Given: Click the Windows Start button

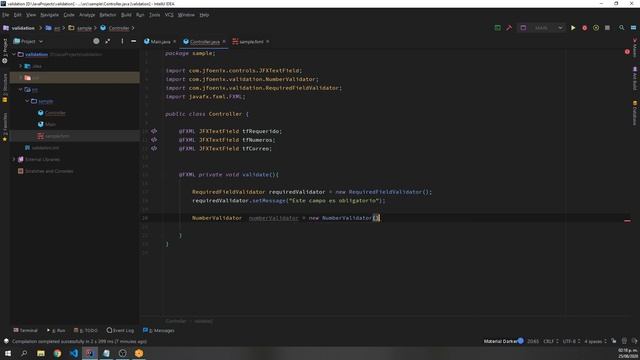Looking at the screenshot, I should tap(8, 353).
